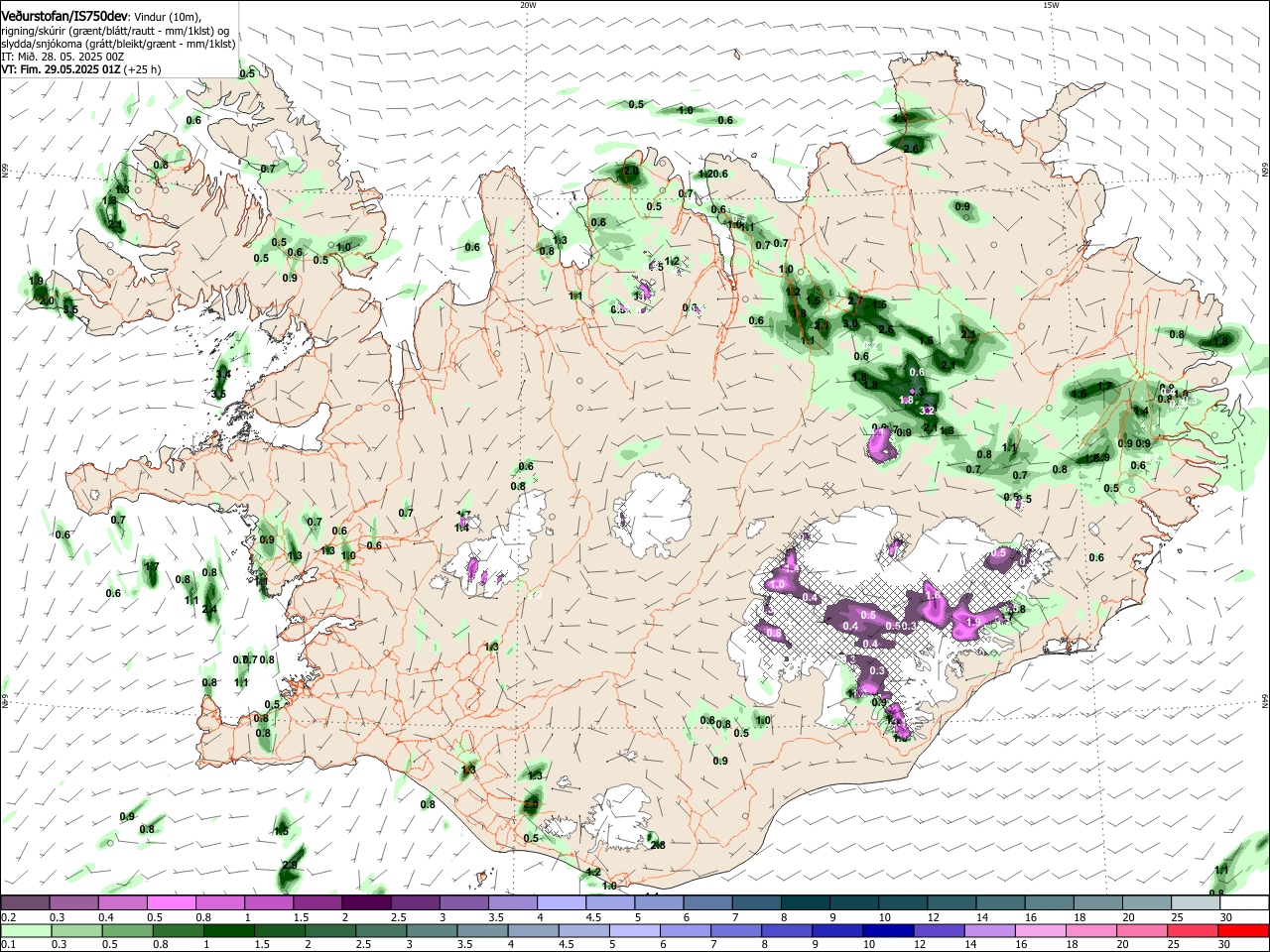Screen dimensions: 1270x952
Task: Pick the dark teal upper swatch between 8 and 9
Action: 805,902
